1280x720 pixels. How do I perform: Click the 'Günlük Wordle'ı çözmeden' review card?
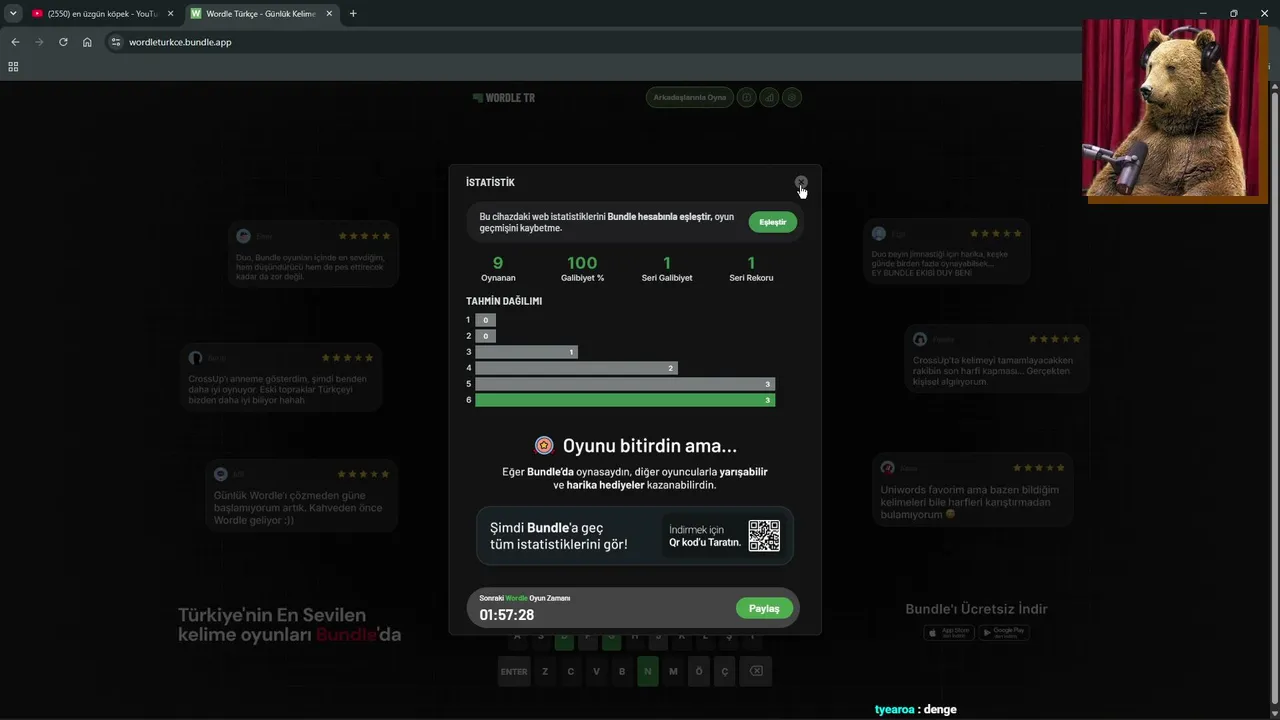pos(302,495)
